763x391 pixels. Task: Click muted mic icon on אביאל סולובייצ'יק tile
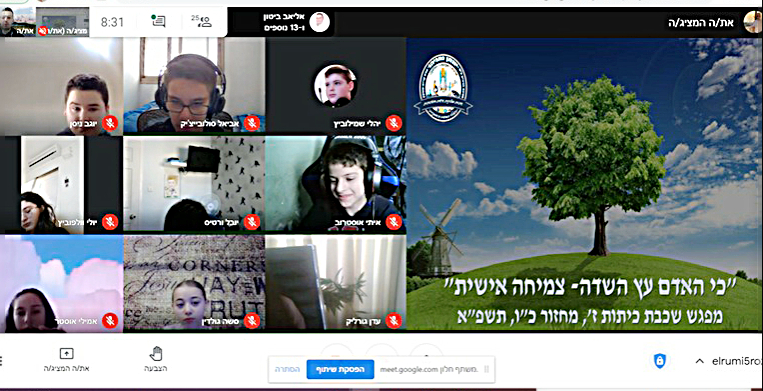(252, 123)
